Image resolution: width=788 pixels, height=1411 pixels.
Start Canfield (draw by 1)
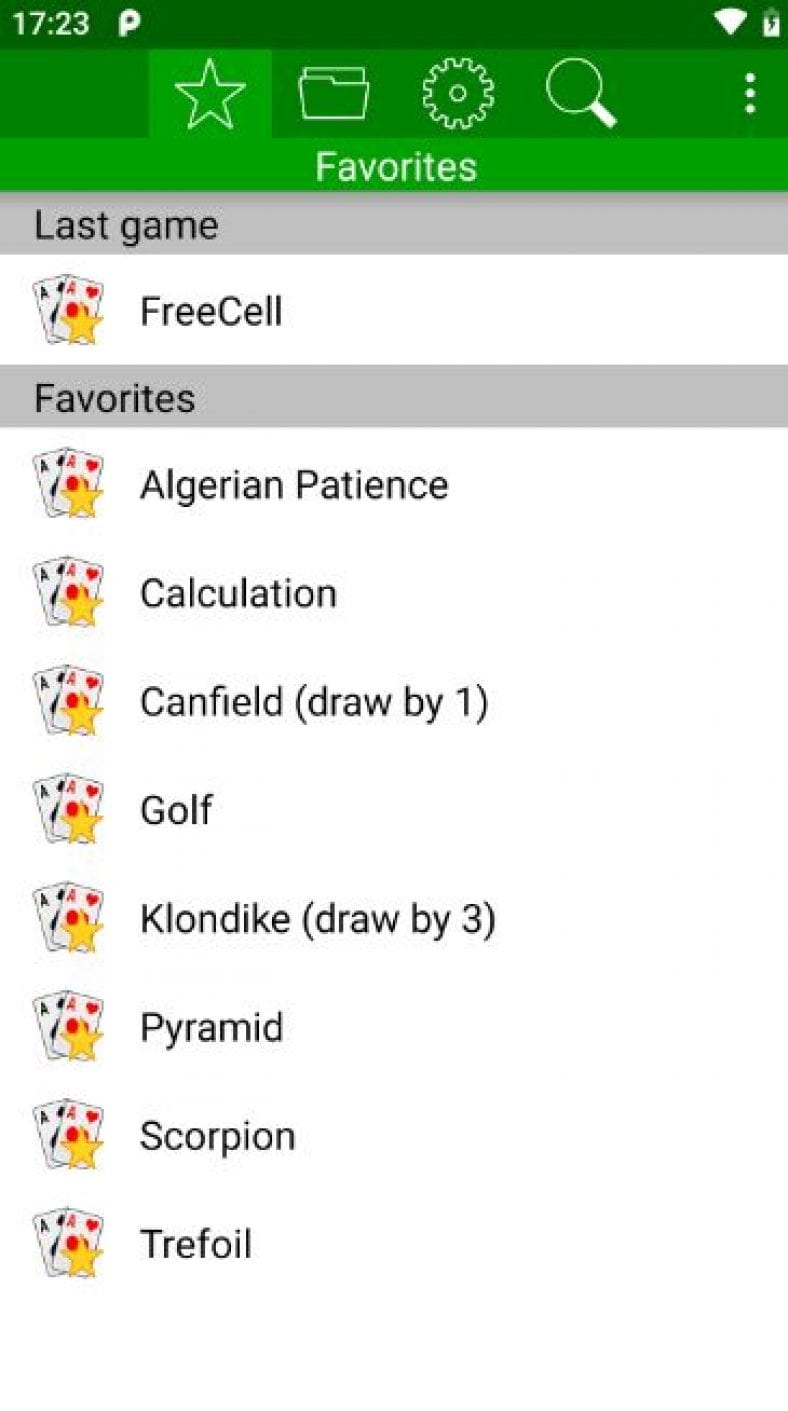[x=313, y=702]
